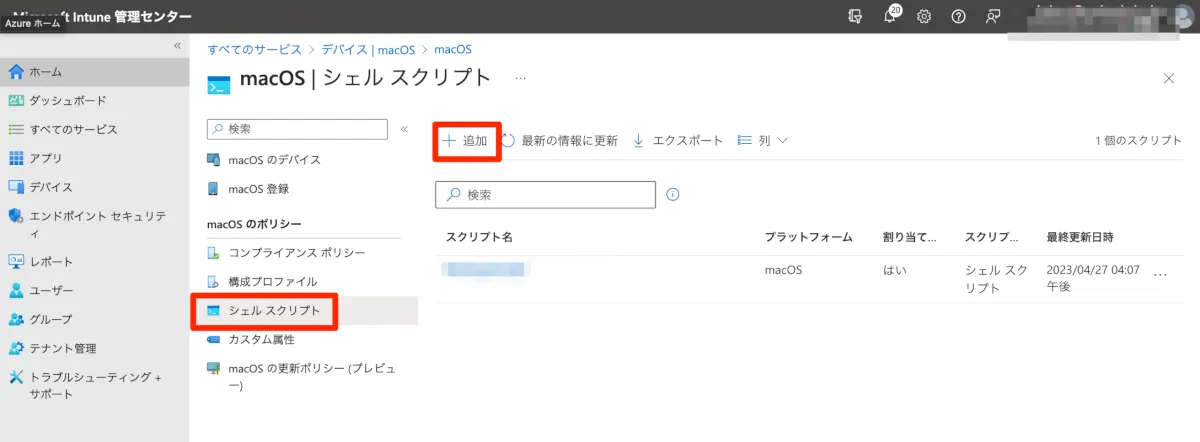Viewport: 1200px width, 442px height.
Task: Collapse the macOS sub-menu panel
Action: pos(404,129)
